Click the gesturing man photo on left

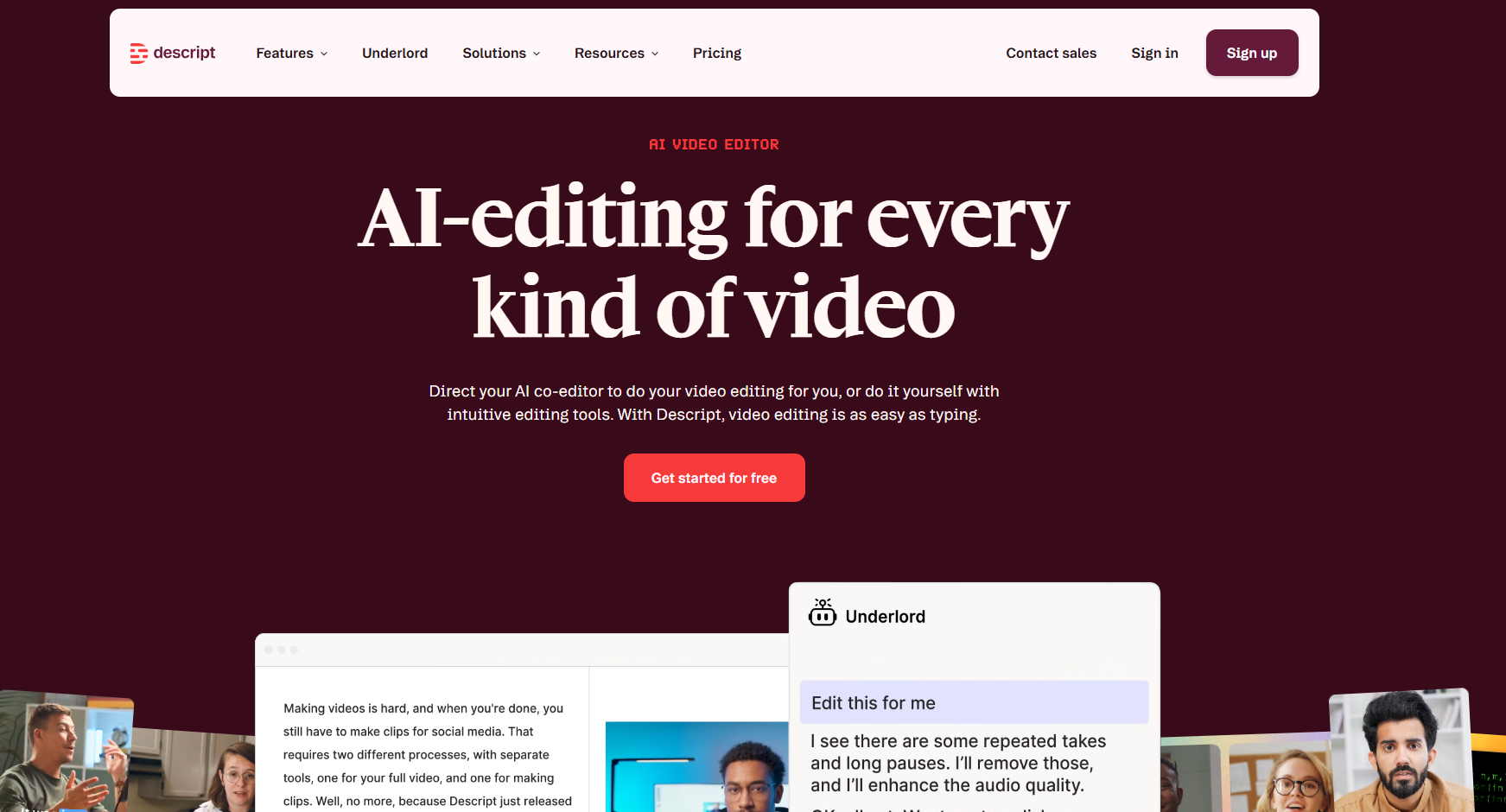click(67, 752)
